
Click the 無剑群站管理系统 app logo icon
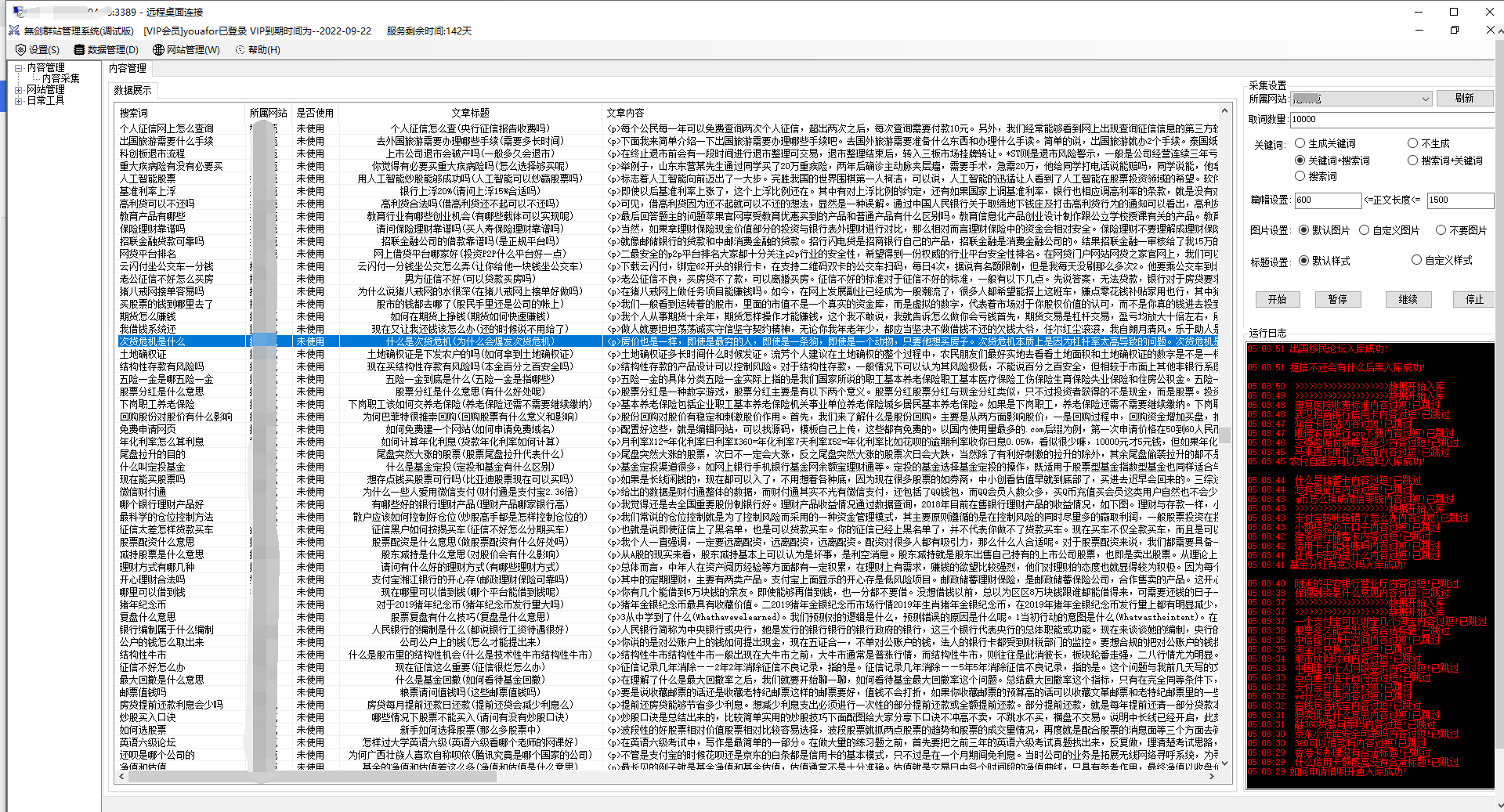point(14,31)
